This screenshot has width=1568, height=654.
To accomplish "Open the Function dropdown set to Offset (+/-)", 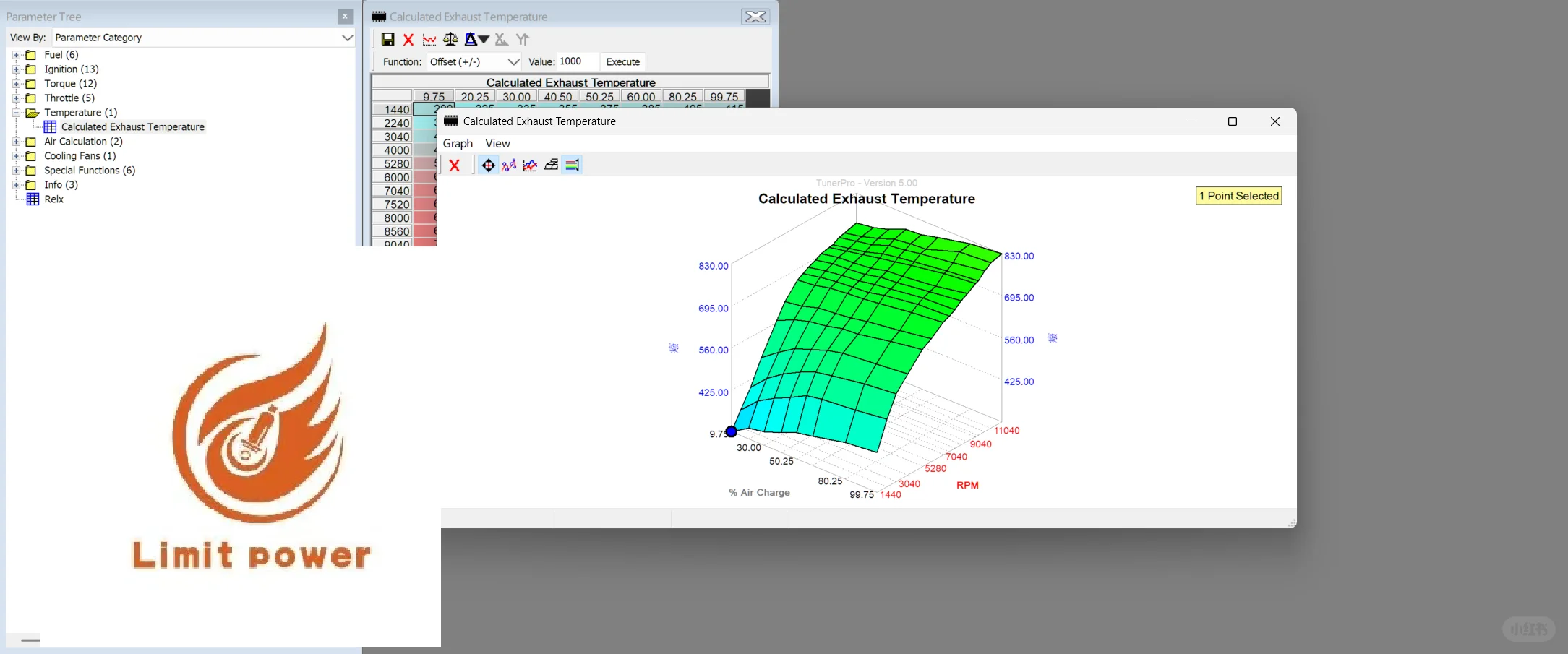I will pos(474,61).
